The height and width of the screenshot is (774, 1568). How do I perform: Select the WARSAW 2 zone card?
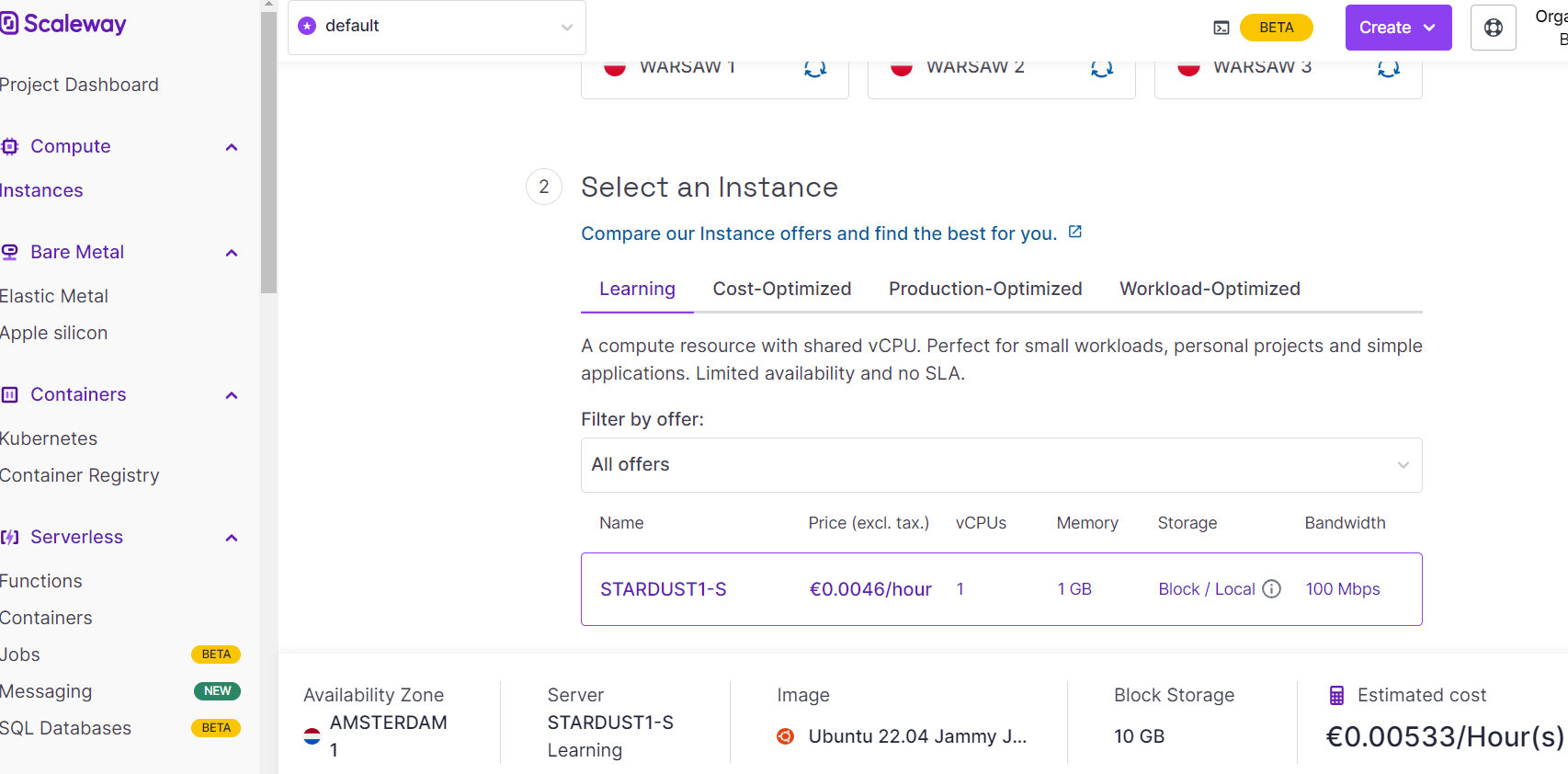tap(1002, 78)
